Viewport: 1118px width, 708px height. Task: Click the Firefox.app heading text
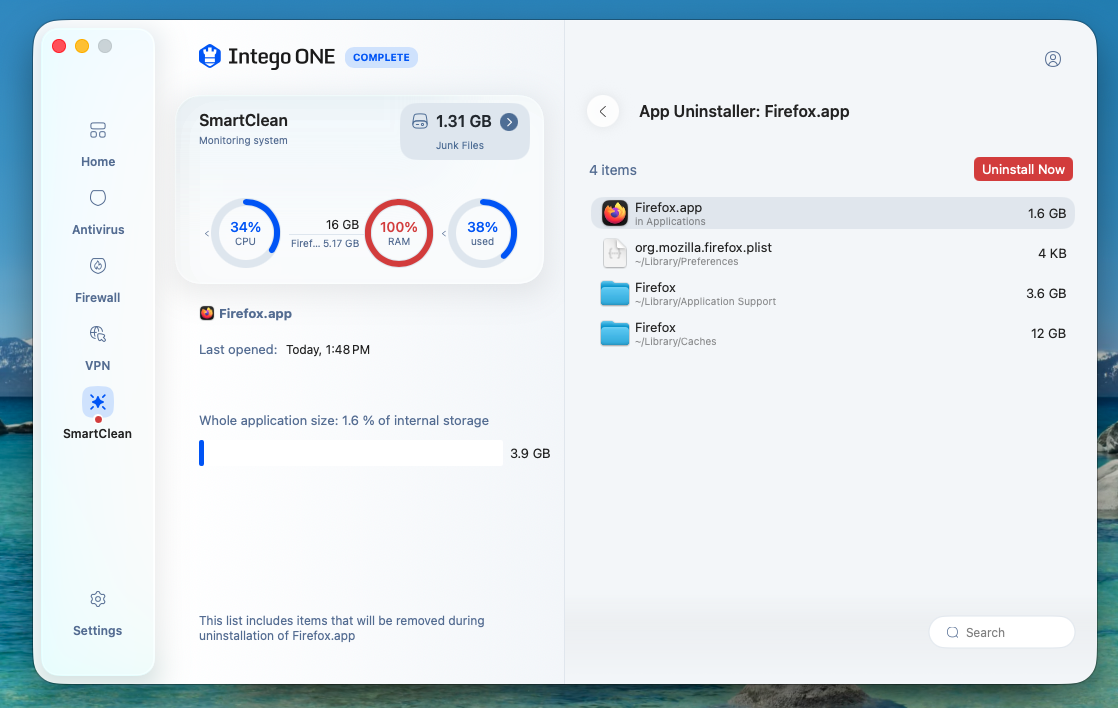coord(255,313)
